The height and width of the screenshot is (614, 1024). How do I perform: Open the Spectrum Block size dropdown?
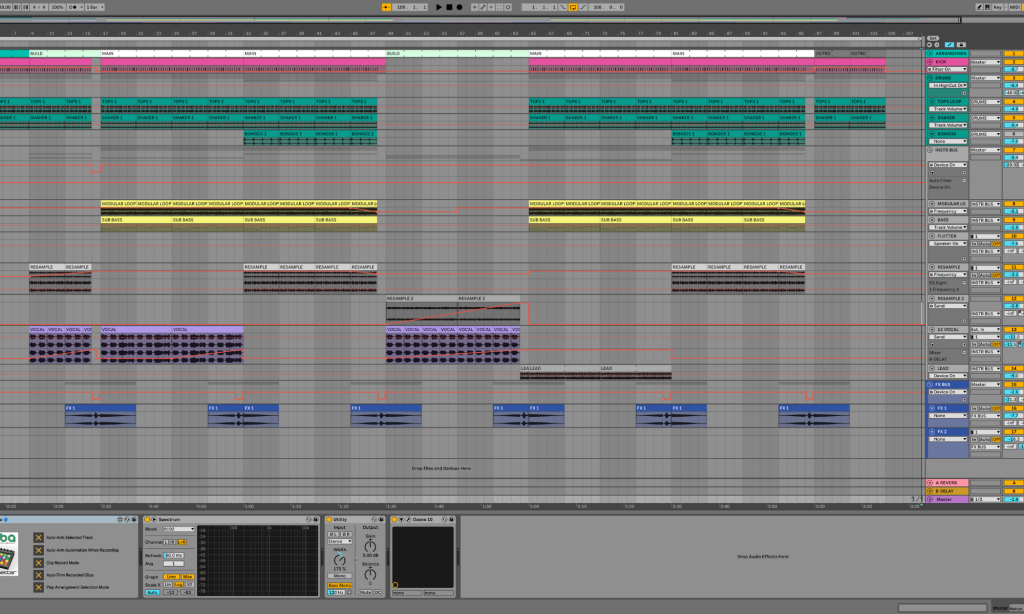[x=178, y=529]
